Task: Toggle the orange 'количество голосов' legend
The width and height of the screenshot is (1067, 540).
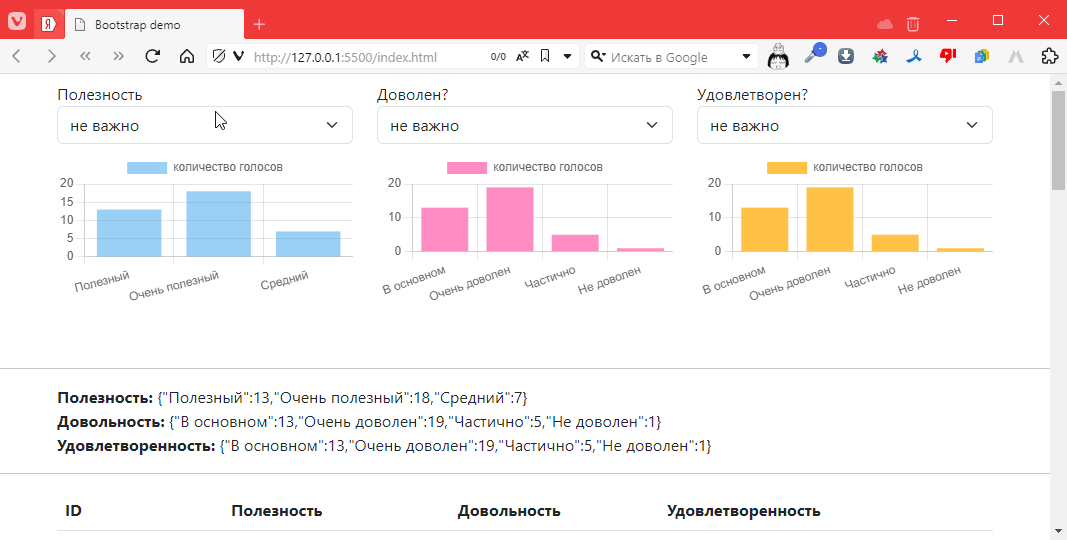Action: tap(845, 167)
